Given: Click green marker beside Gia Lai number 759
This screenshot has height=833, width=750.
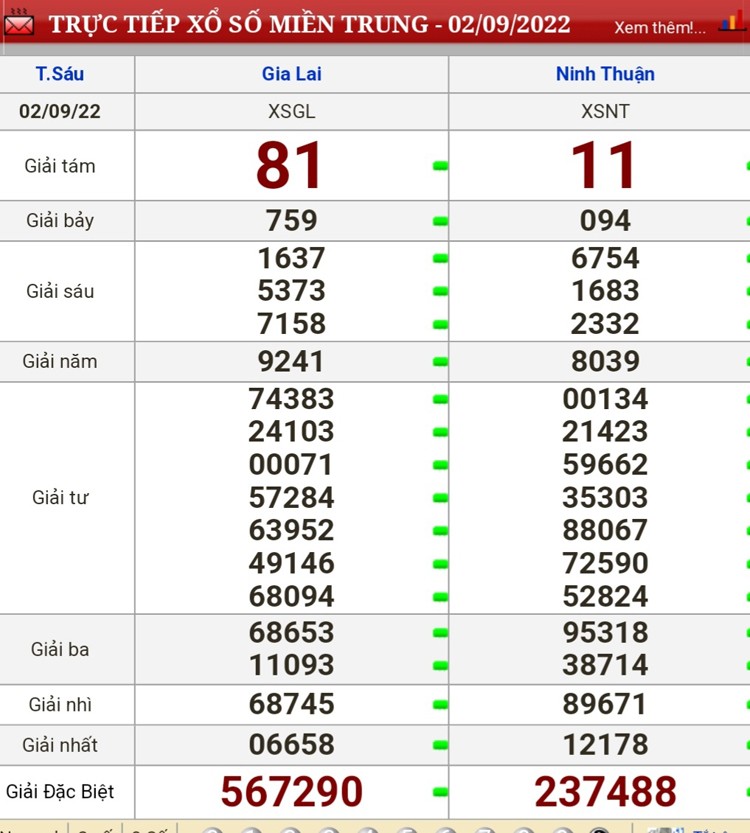Looking at the screenshot, I should [x=440, y=221].
